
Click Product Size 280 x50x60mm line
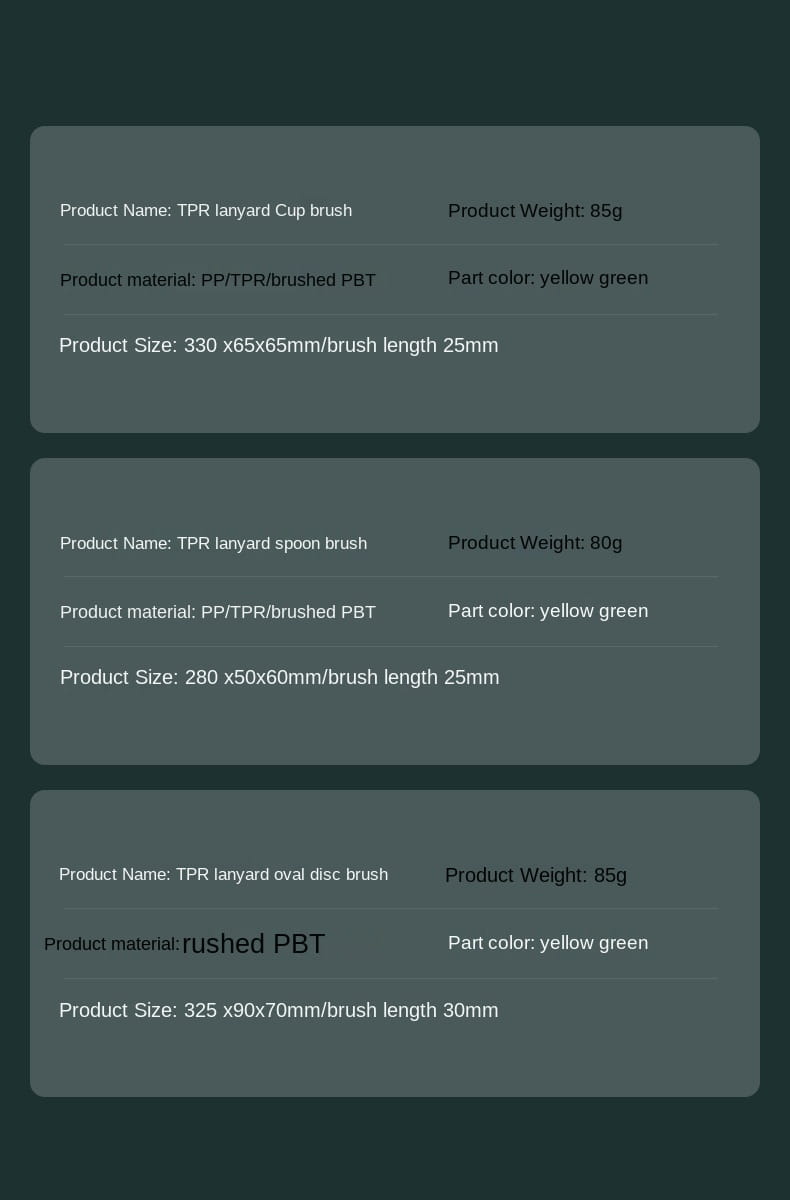click(280, 678)
